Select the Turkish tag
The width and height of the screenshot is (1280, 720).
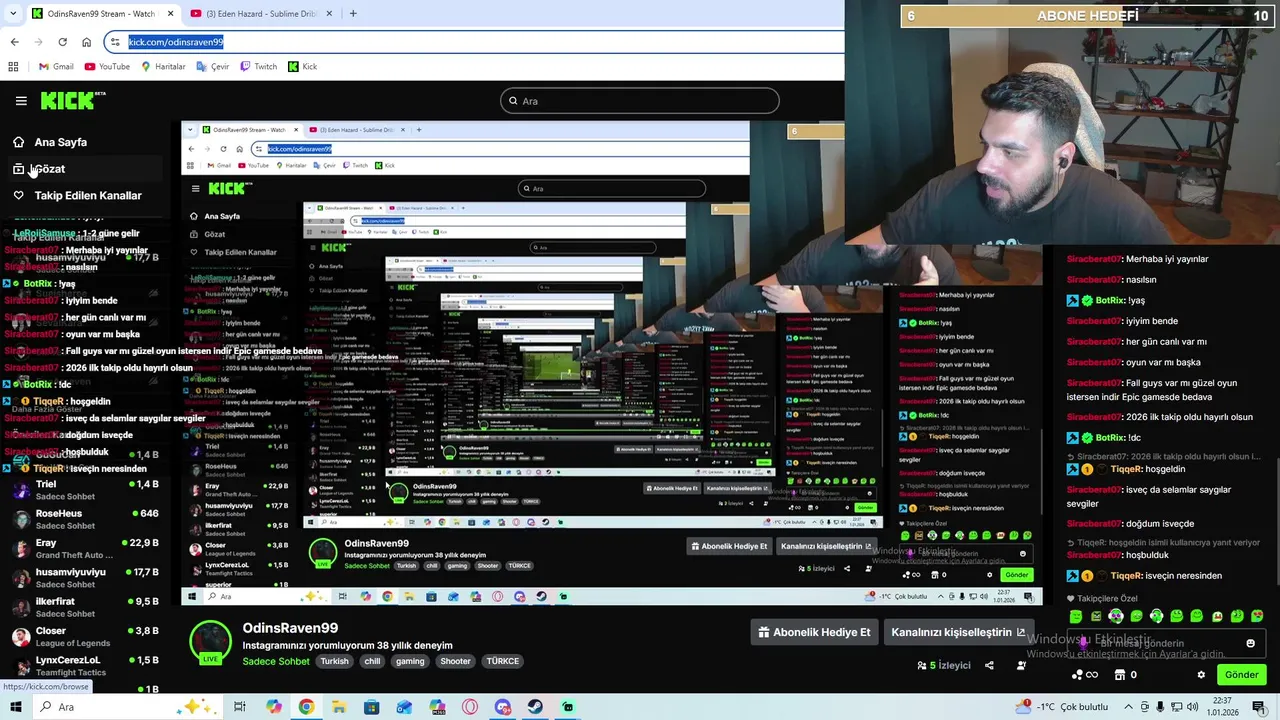(334, 661)
